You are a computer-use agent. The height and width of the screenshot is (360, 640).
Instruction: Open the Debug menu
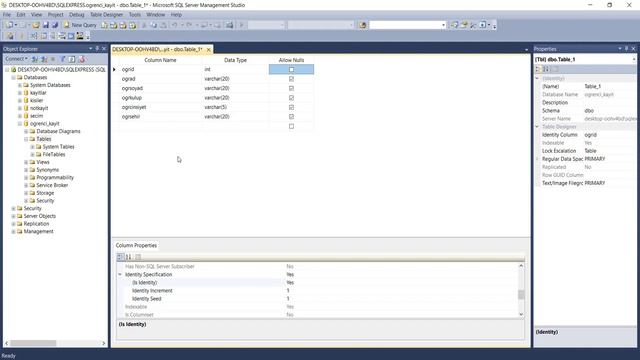tap(76, 15)
